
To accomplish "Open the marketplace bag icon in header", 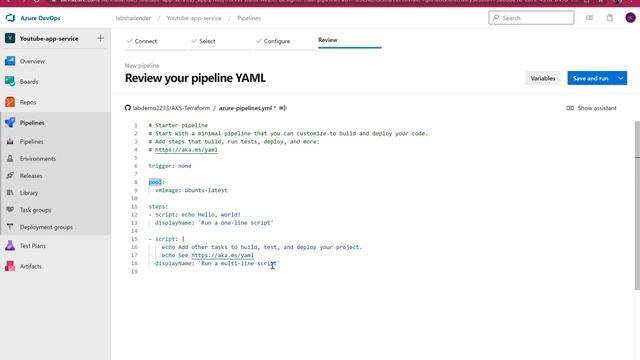I will pos(610,18).
